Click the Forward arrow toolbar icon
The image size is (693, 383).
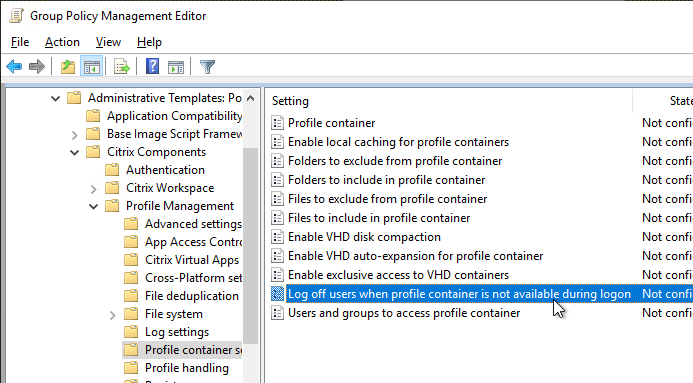[37, 67]
